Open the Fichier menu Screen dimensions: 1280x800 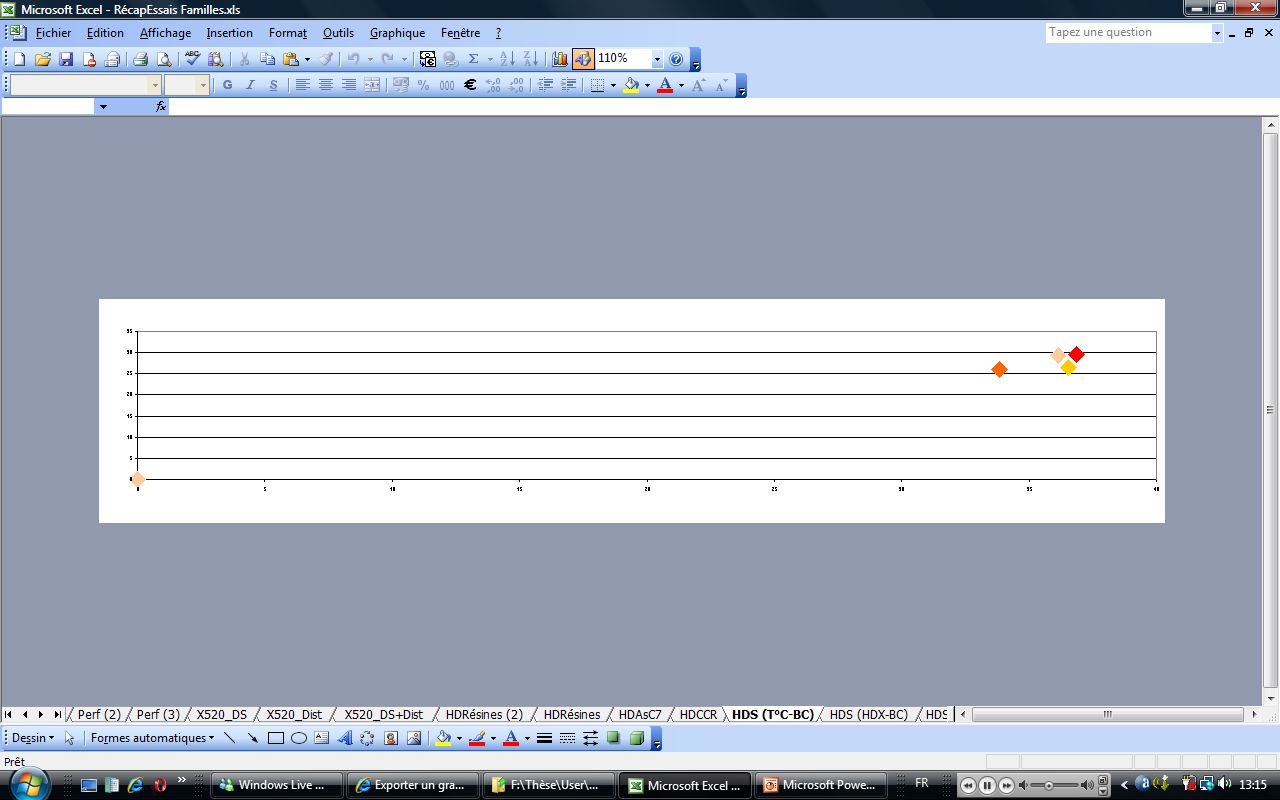pyautogui.click(x=53, y=33)
